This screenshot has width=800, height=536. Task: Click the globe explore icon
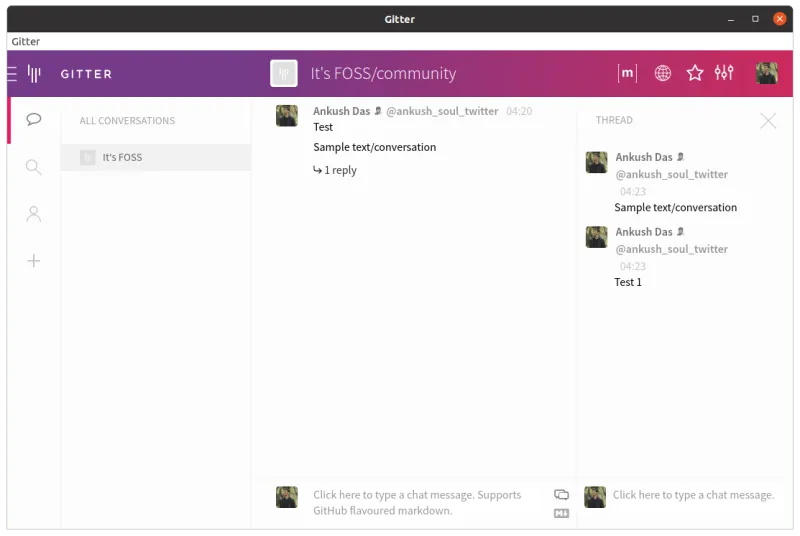(x=662, y=73)
